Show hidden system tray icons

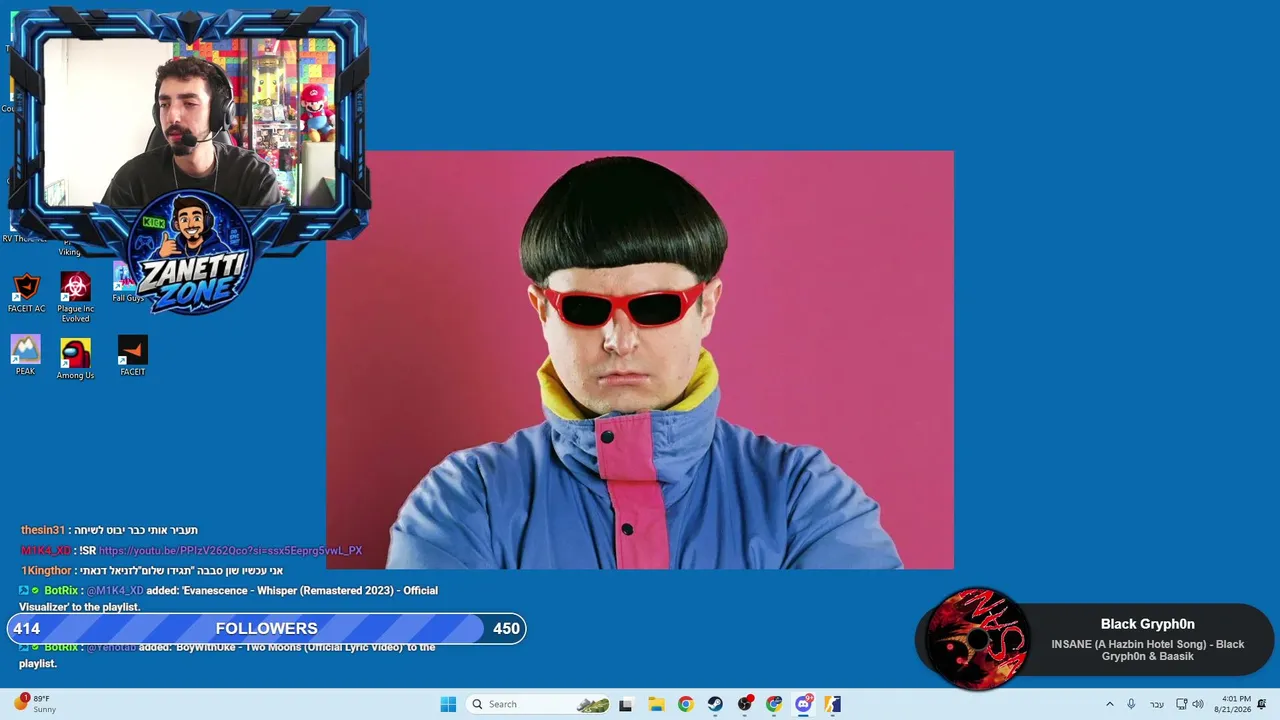[1109, 704]
